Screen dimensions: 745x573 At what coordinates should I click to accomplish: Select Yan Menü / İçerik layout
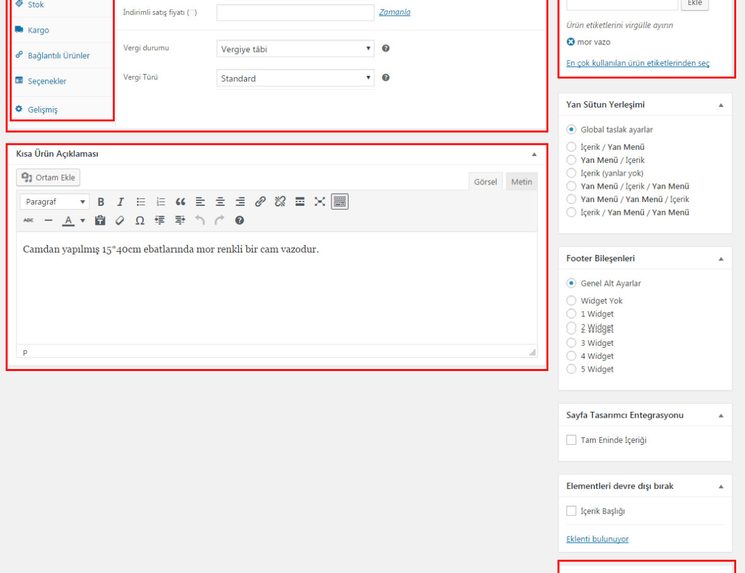coord(571,160)
